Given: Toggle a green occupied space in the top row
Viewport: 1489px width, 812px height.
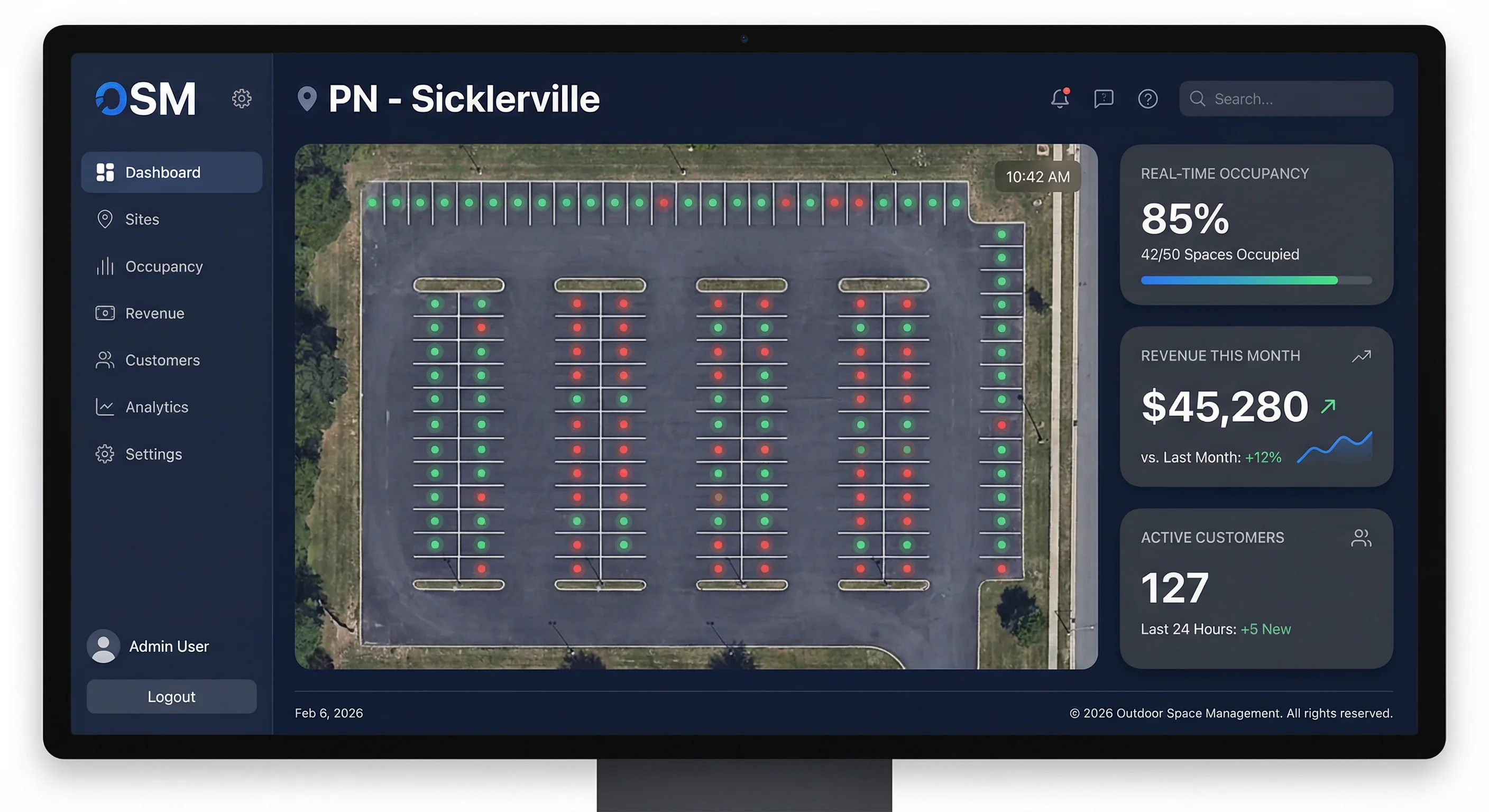Looking at the screenshot, I should tap(373, 203).
